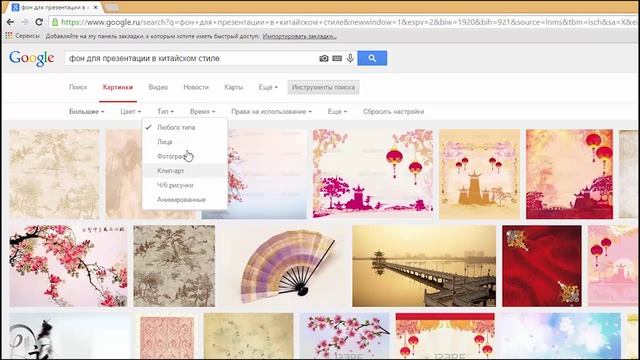
Task: Collapse the Тип filter dropdown
Action: coord(165,111)
